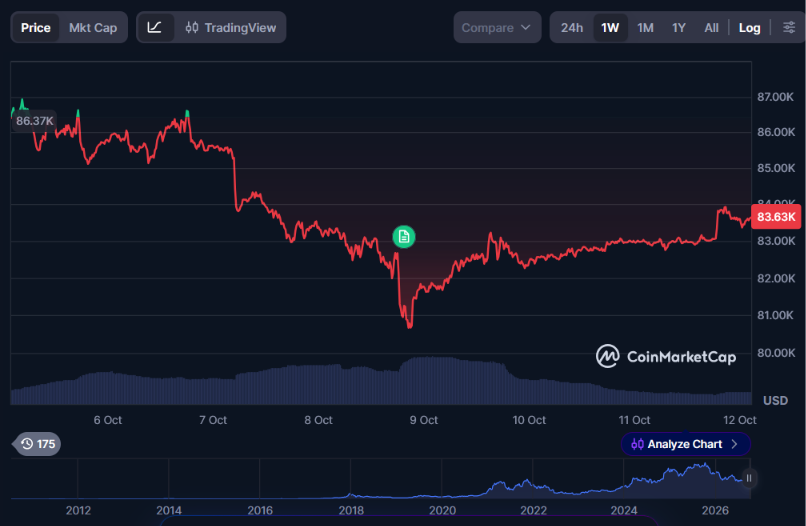Toggle Log scale

[x=749, y=28]
